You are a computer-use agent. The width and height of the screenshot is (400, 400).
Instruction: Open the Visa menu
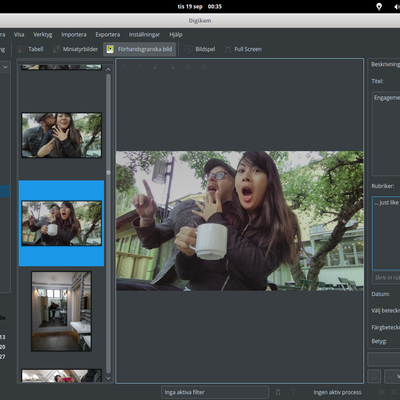(x=19, y=34)
